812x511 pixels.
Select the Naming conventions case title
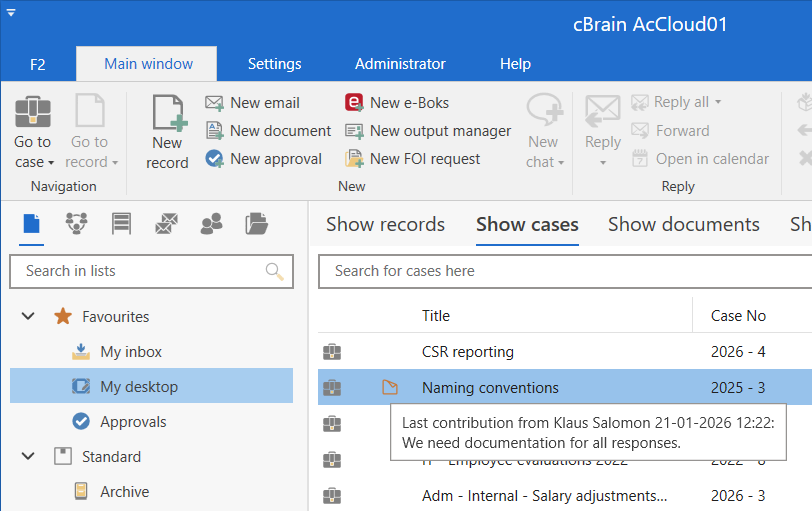click(490, 388)
